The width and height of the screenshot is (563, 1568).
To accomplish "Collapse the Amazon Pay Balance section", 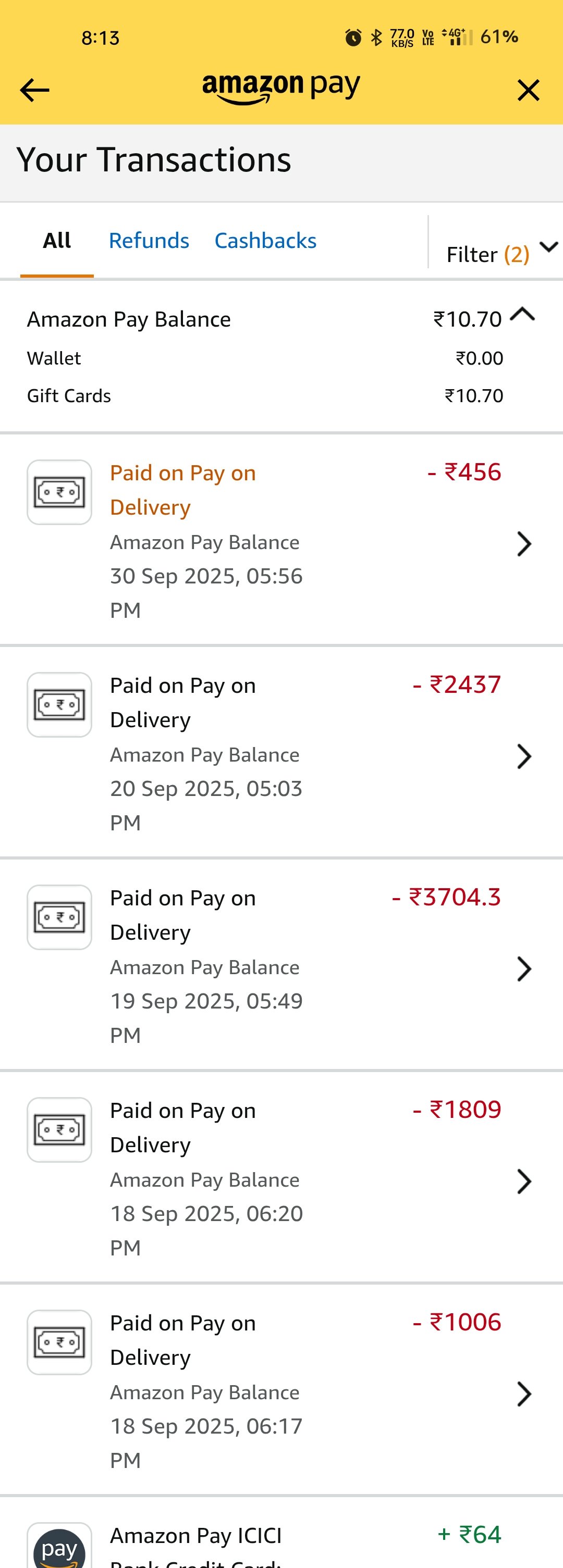I will (523, 315).
